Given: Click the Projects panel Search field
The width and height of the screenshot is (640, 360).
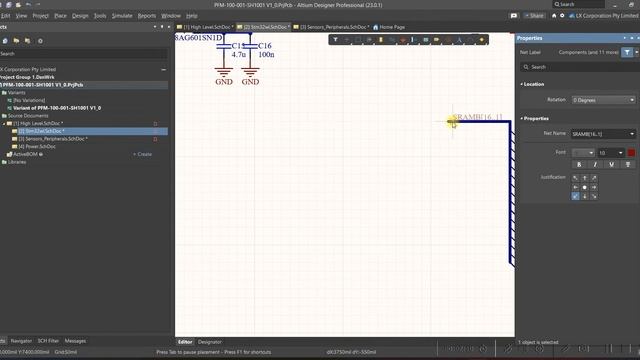Looking at the screenshot, I should coord(83,53).
